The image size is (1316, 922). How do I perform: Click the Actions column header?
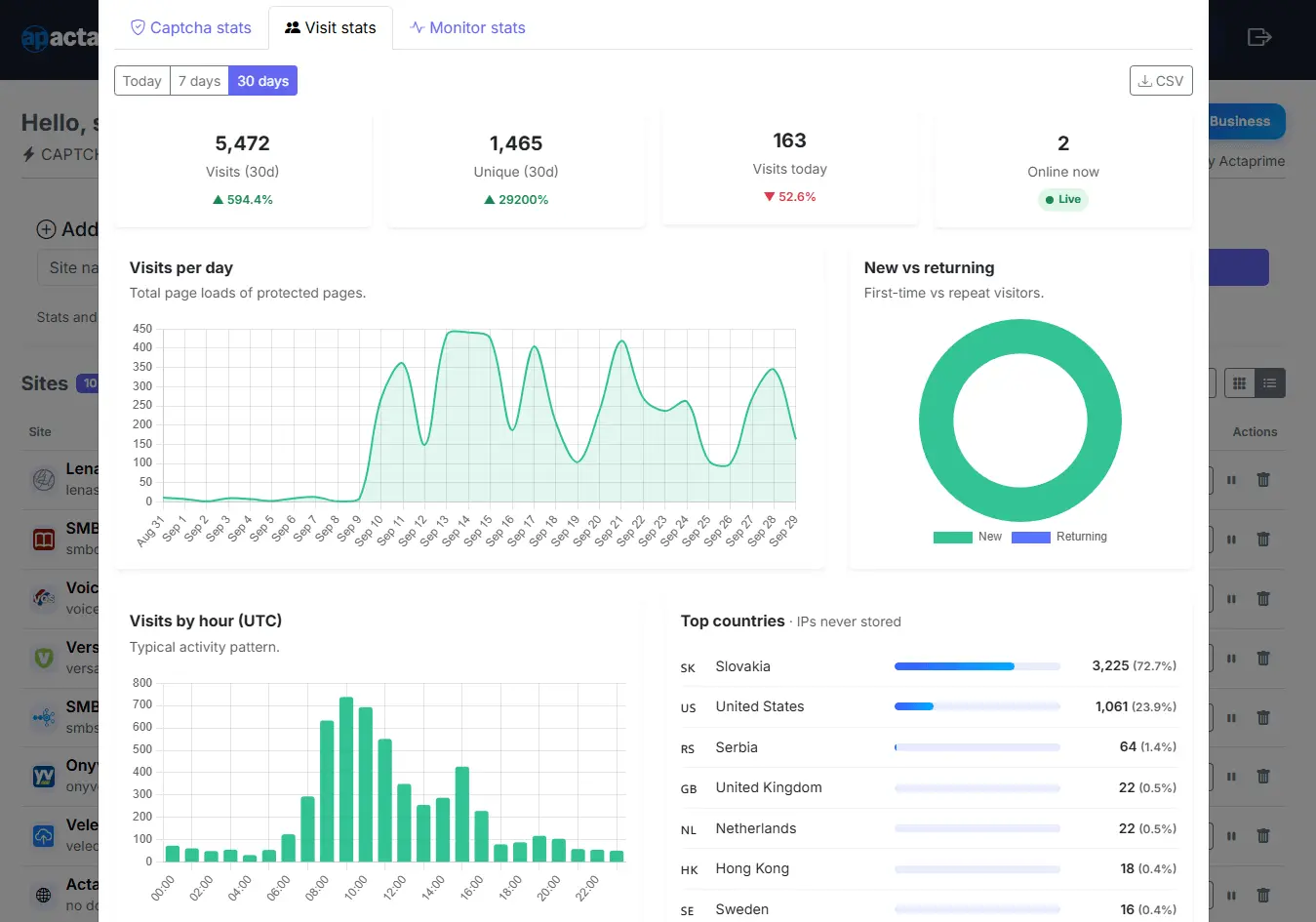pos(1255,431)
